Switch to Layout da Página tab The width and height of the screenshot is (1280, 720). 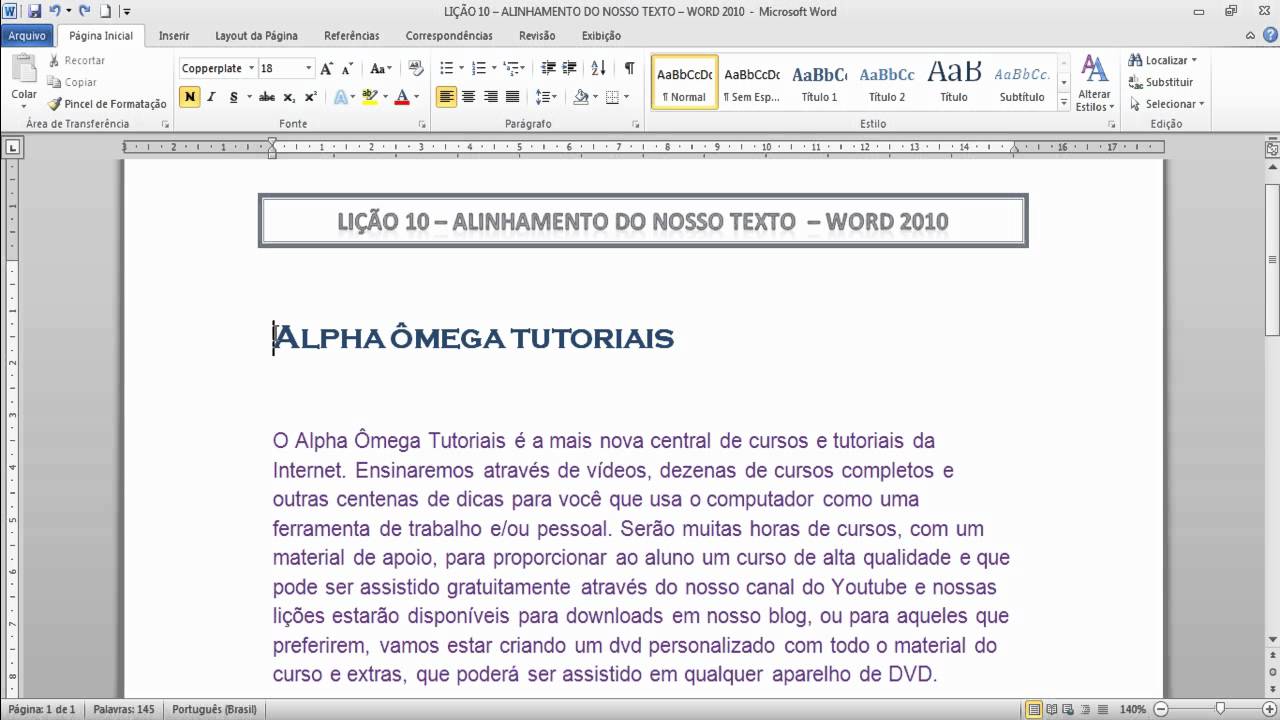(256, 36)
